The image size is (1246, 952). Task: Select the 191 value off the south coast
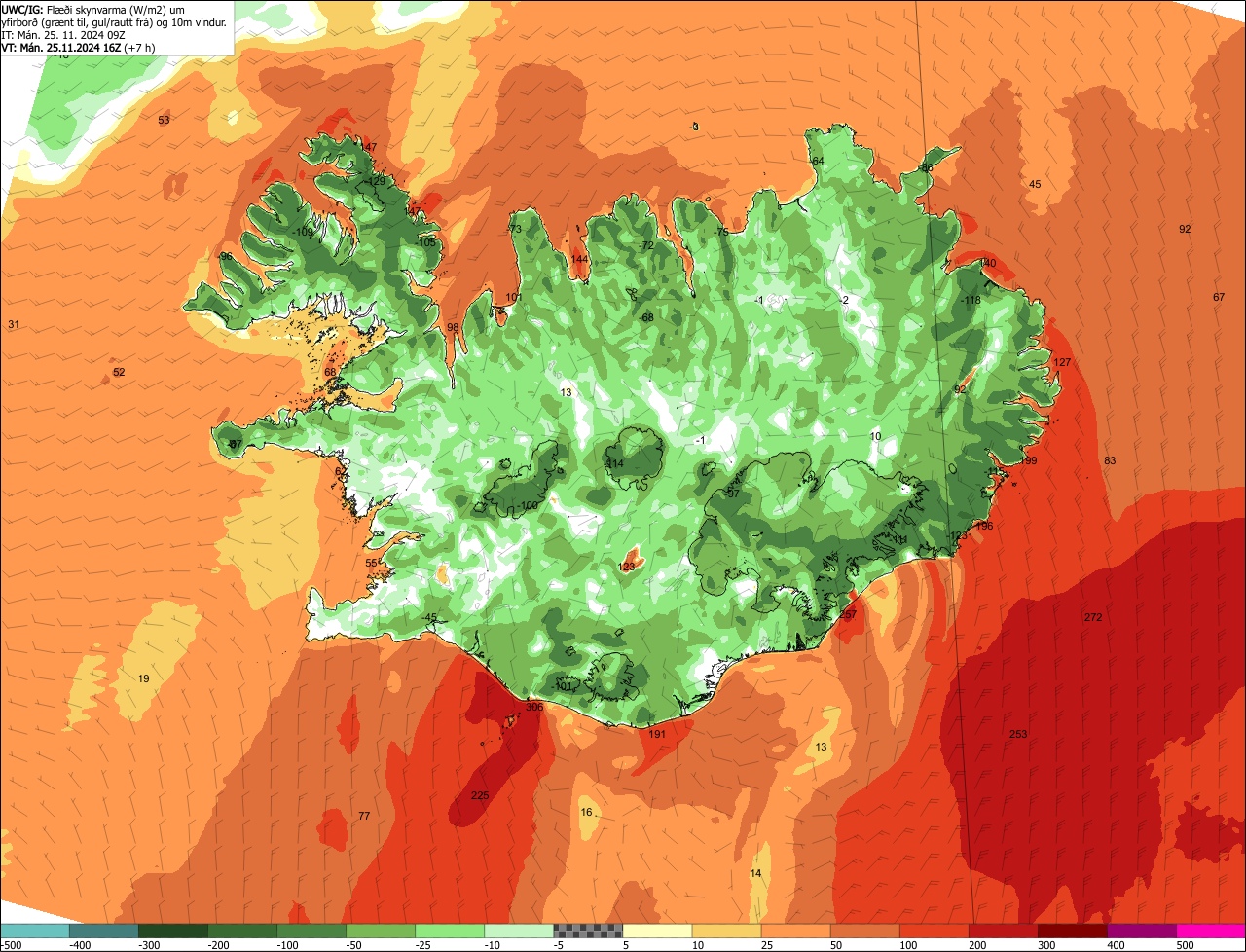(x=657, y=734)
